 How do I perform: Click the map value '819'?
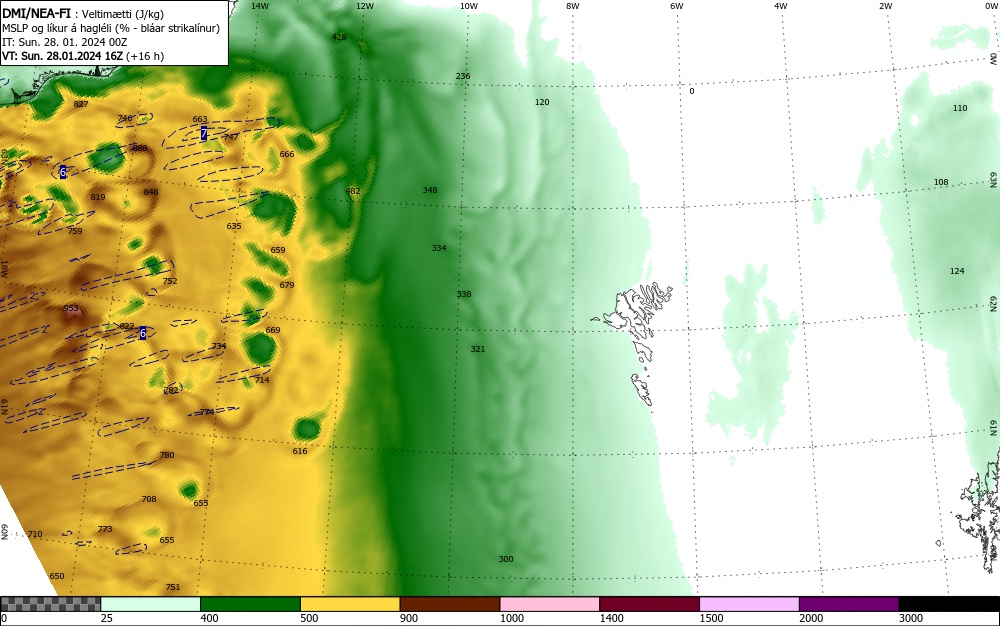tap(98, 198)
